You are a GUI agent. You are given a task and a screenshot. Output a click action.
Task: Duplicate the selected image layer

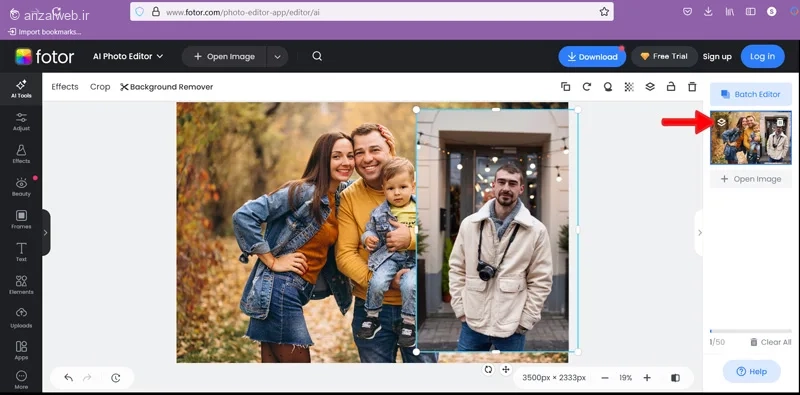tap(565, 87)
